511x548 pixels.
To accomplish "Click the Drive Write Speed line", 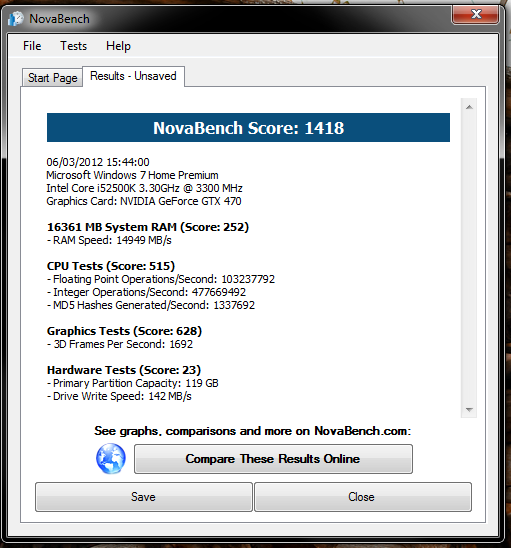I will point(119,396).
